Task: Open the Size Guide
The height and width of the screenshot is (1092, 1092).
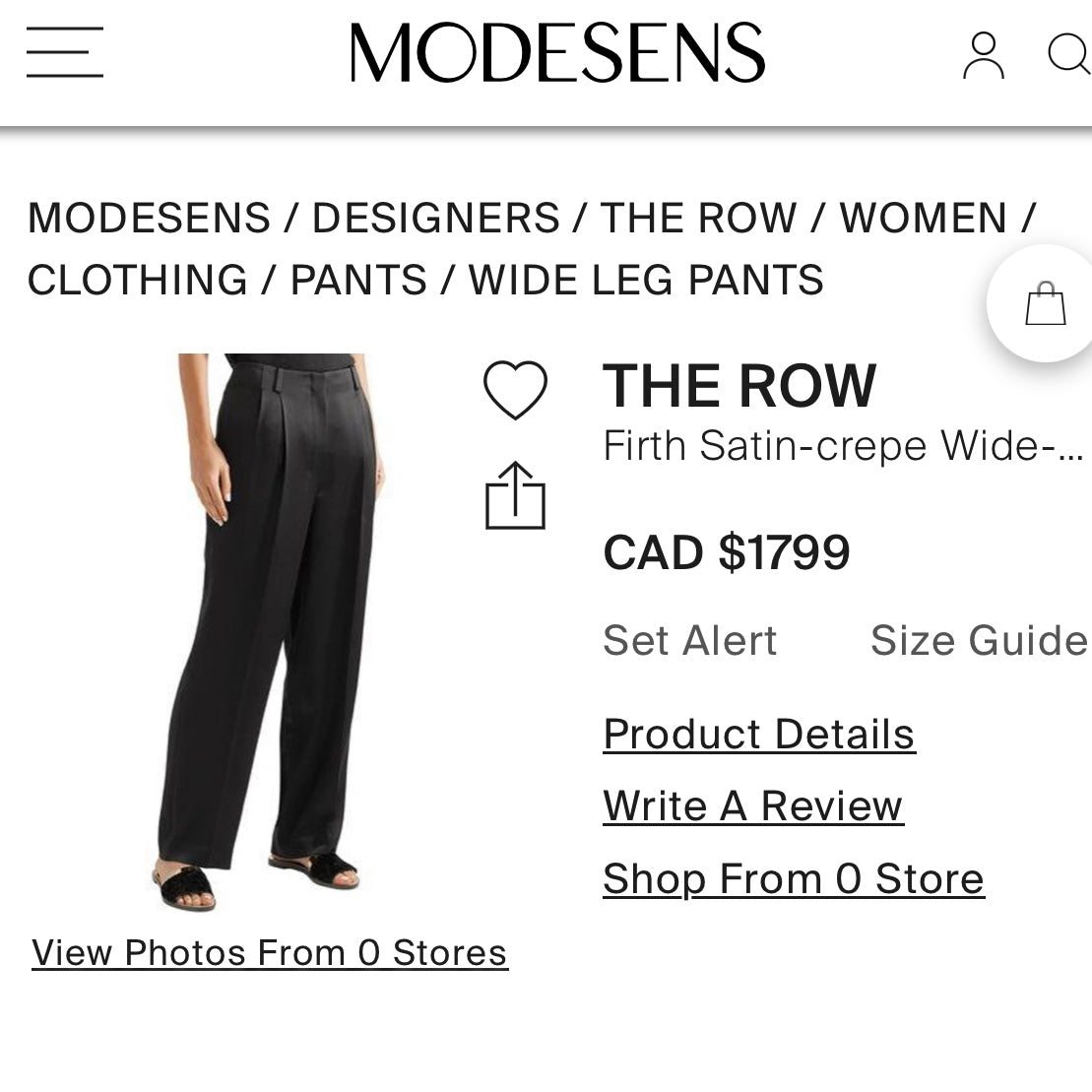Action: pos(977,640)
